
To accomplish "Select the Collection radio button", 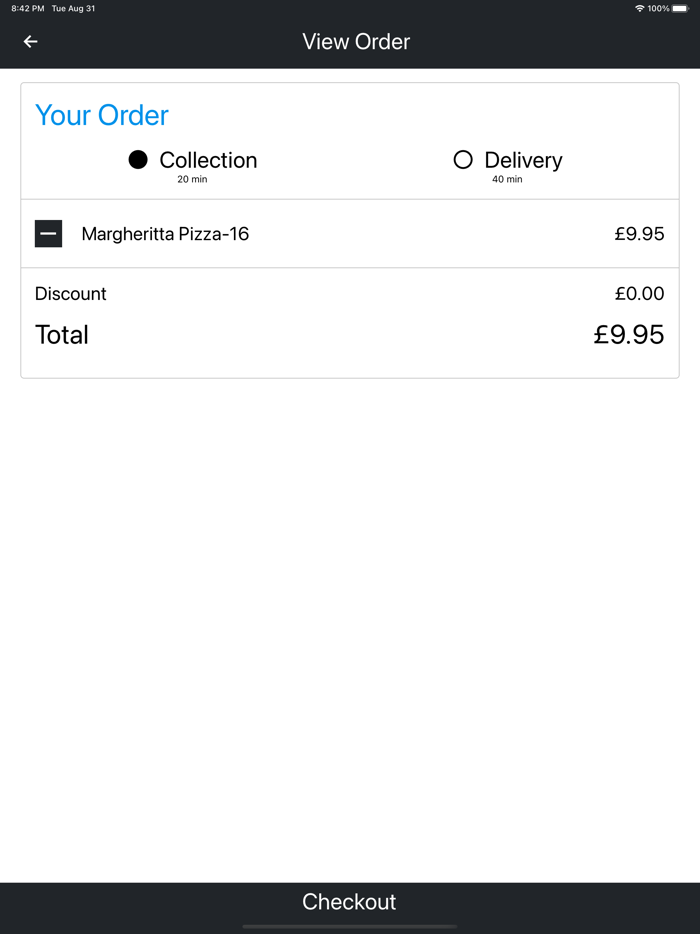I will click(138, 160).
